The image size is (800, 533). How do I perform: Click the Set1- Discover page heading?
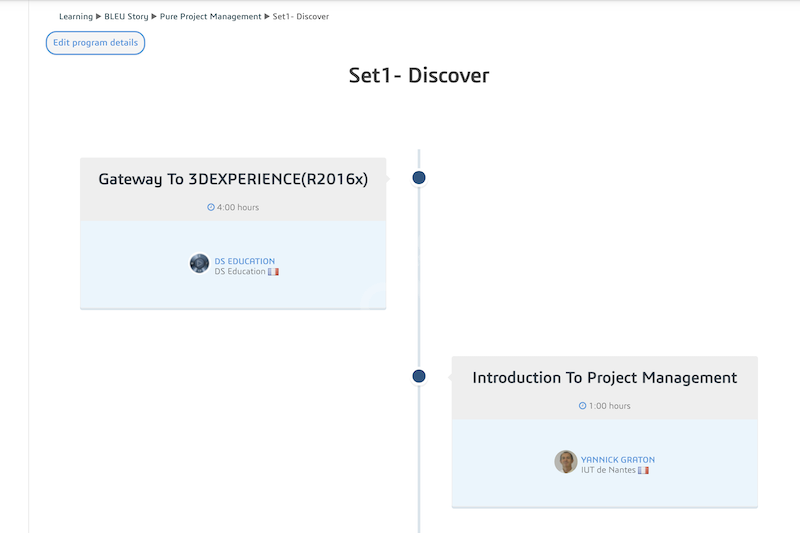[419, 75]
